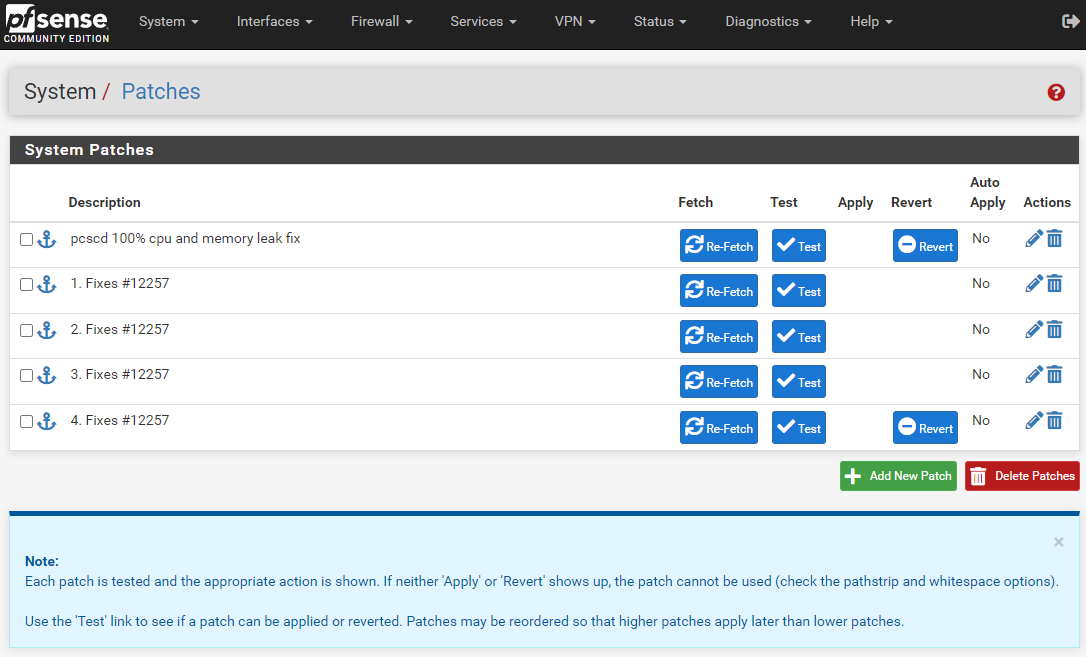Dismiss the Note message with the X
The image size is (1086, 657).
tap(1058, 542)
